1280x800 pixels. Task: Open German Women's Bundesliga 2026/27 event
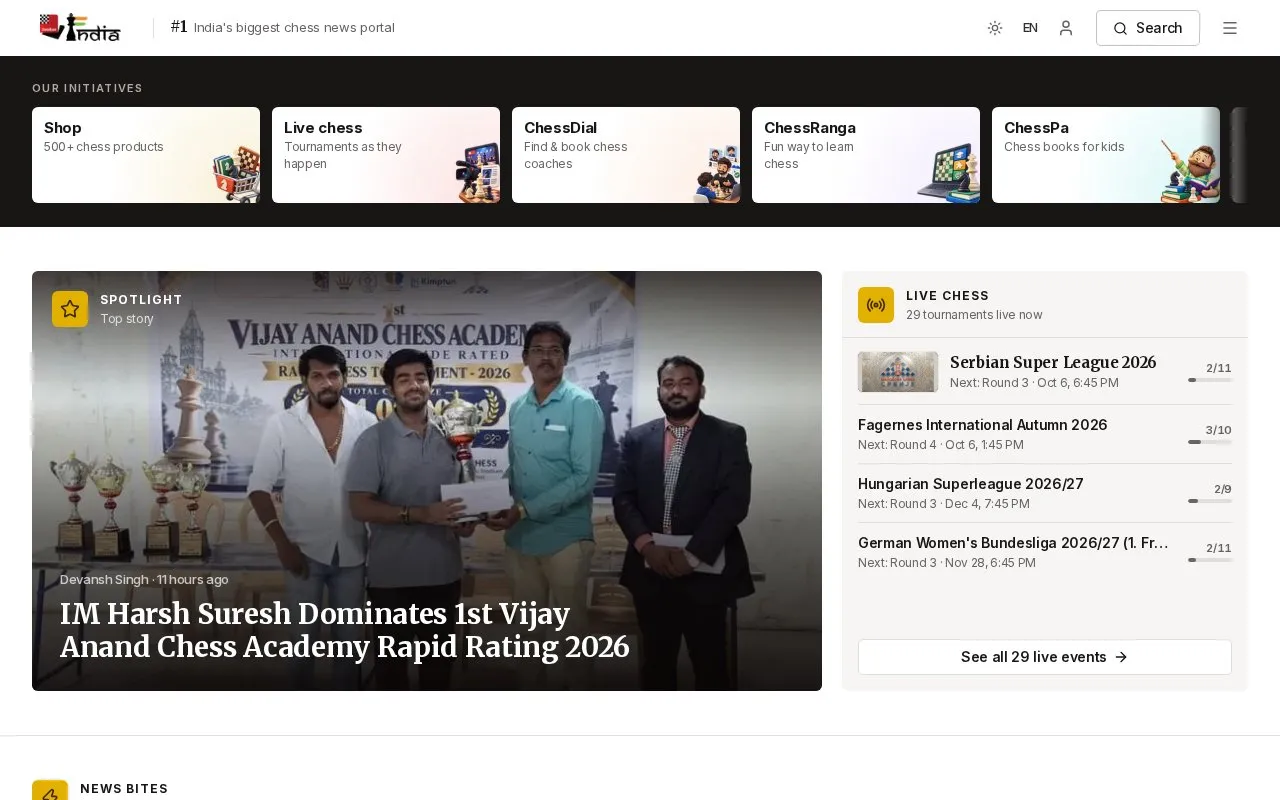(1045, 552)
